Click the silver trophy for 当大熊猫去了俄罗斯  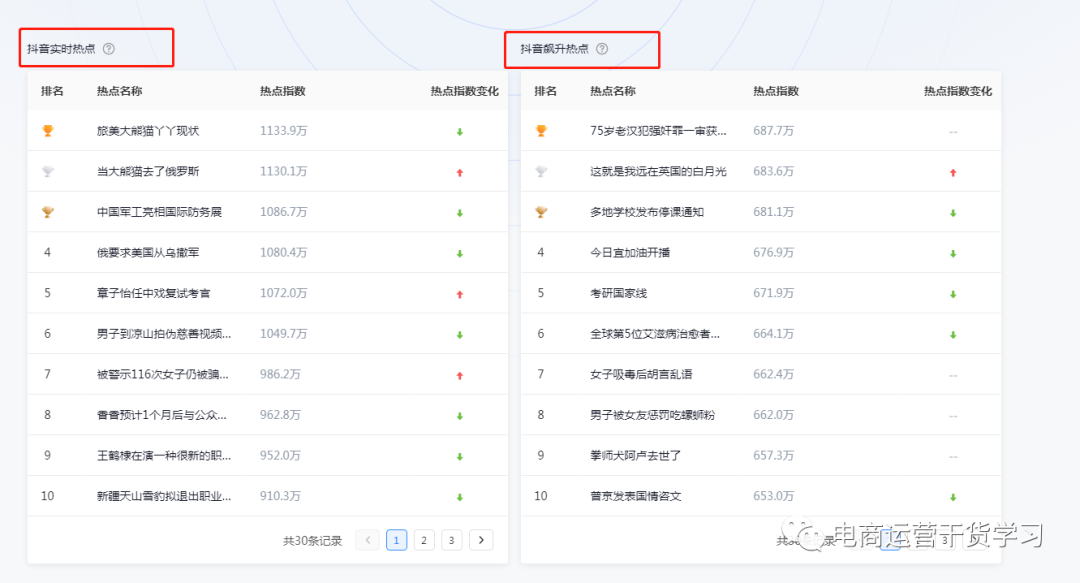tap(48, 172)
